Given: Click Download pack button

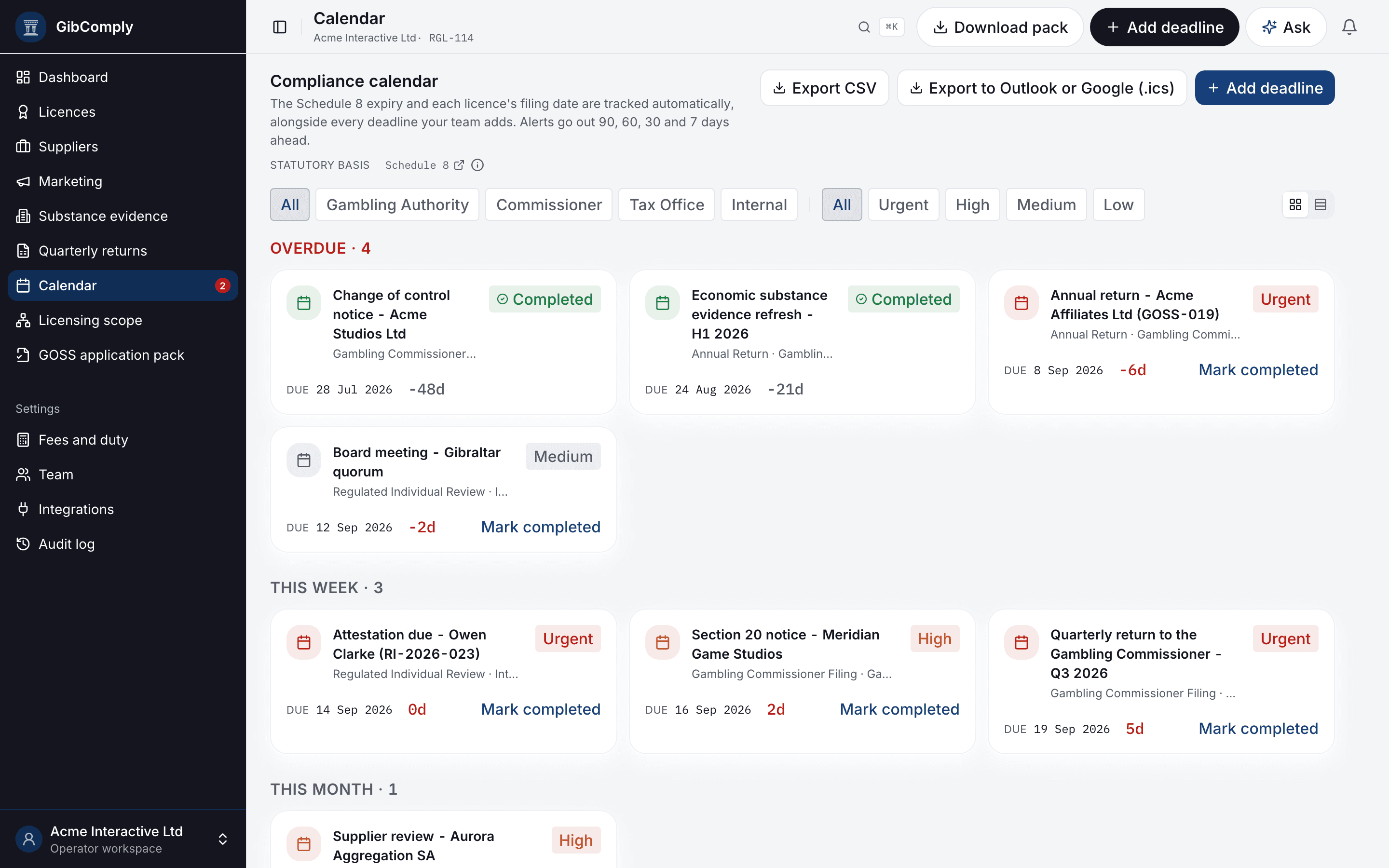Looking at the screenshot, I should point(1000,27).
